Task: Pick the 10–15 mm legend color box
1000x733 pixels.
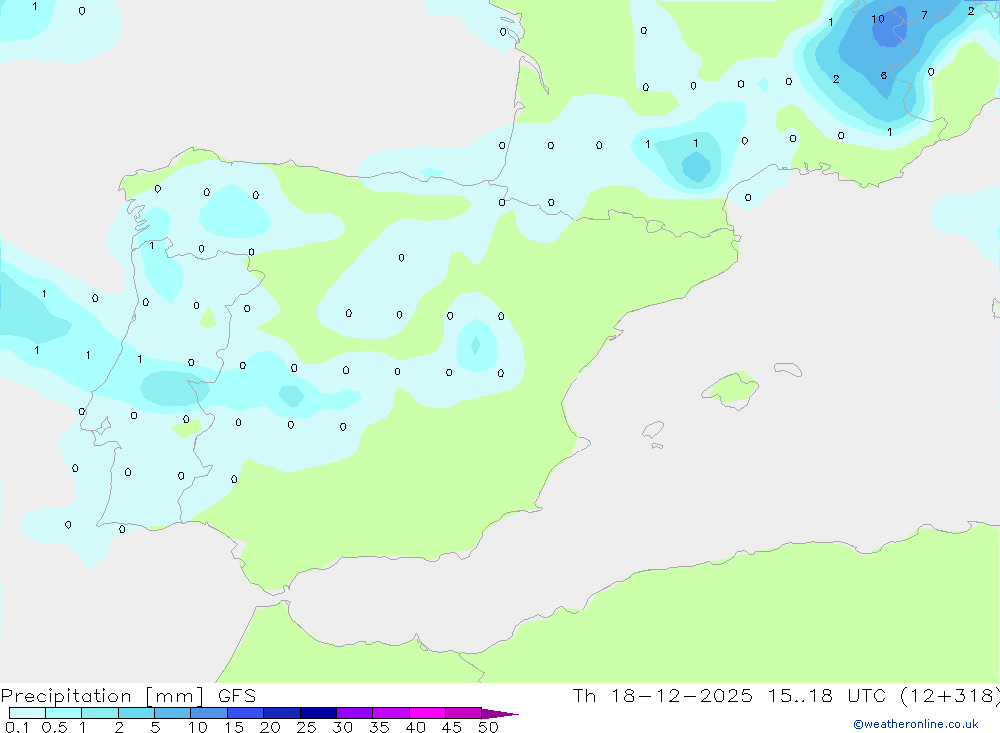Action: [209, 713]
